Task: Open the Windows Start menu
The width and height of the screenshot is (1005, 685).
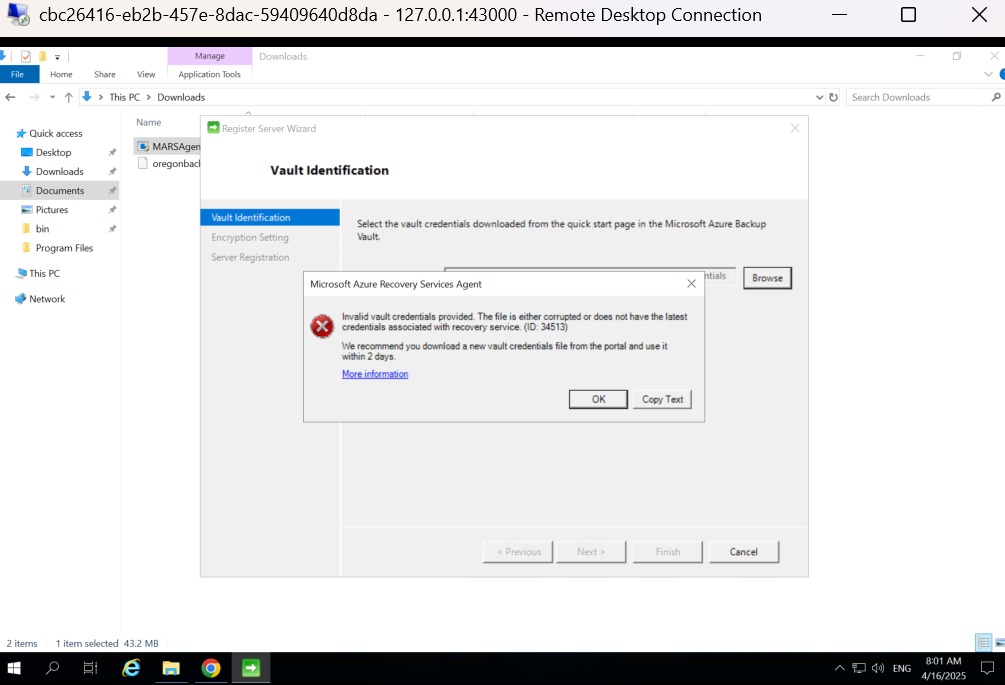Action: [x=13, y=668]
